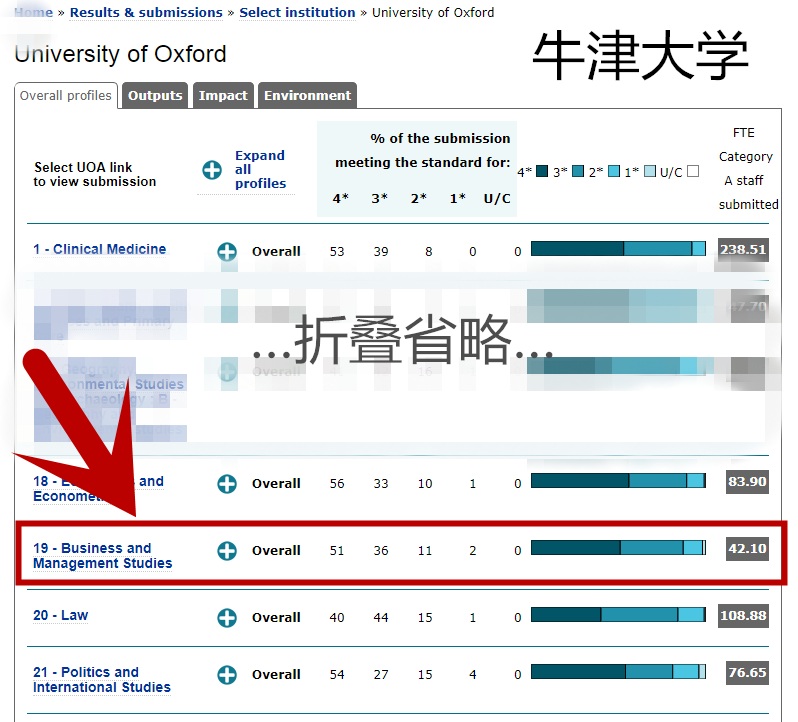This screenshot has height=722, width=798.
Task: Expand the Clinical Medicine profile plus icon
Action: point(226,251)
